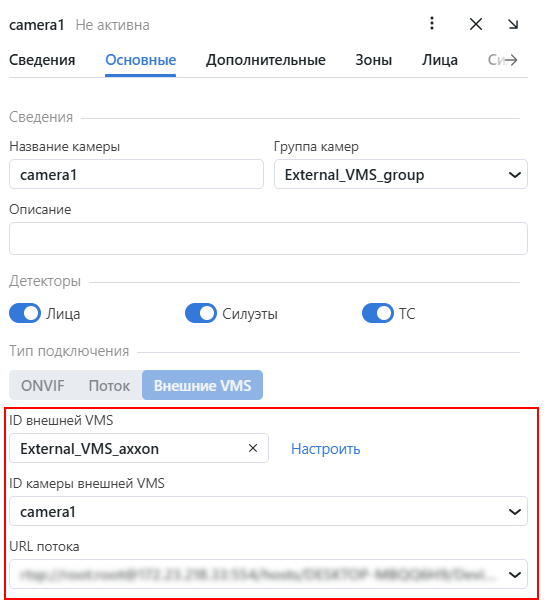Click into the Описание text field
The width and height of the screenshot is (546, 612).
[270, 240]
